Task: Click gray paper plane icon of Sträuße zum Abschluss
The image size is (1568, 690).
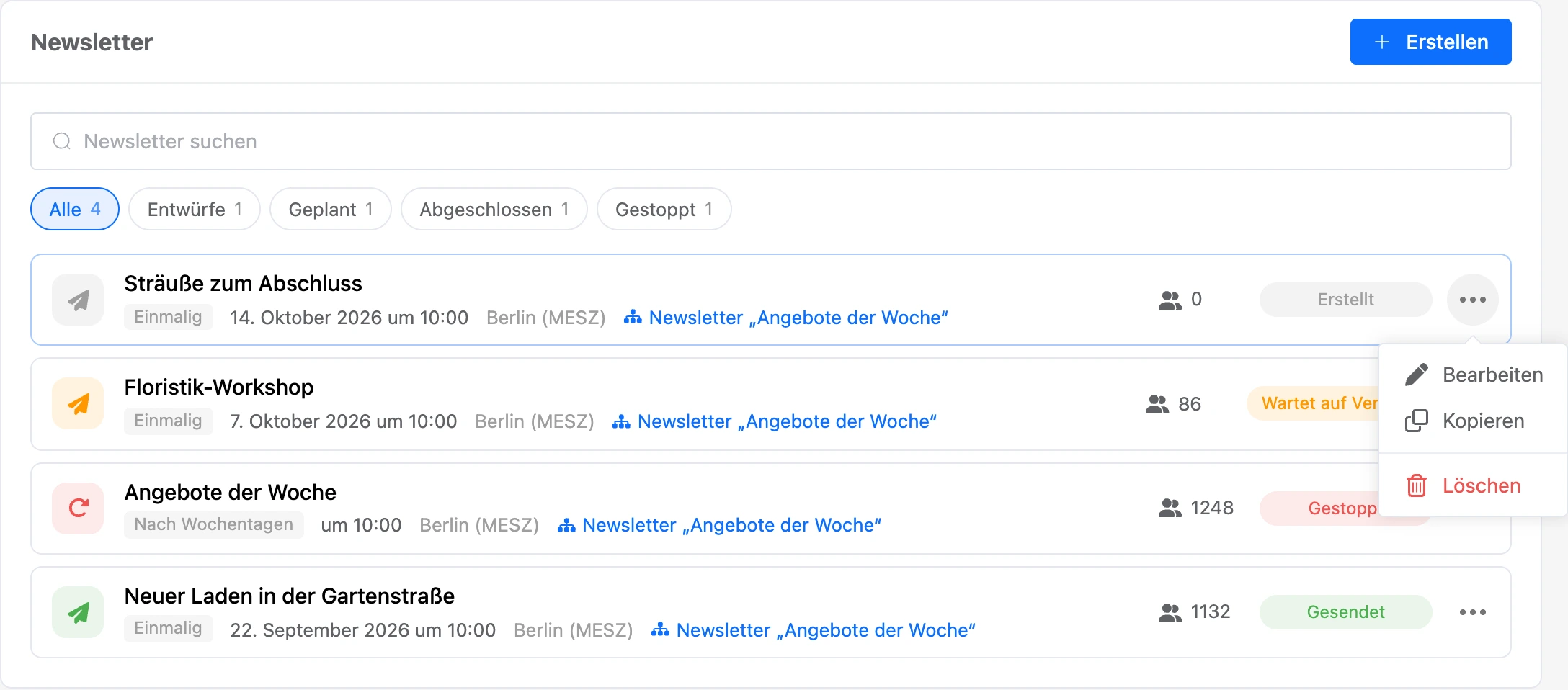Action: point(78,300)
